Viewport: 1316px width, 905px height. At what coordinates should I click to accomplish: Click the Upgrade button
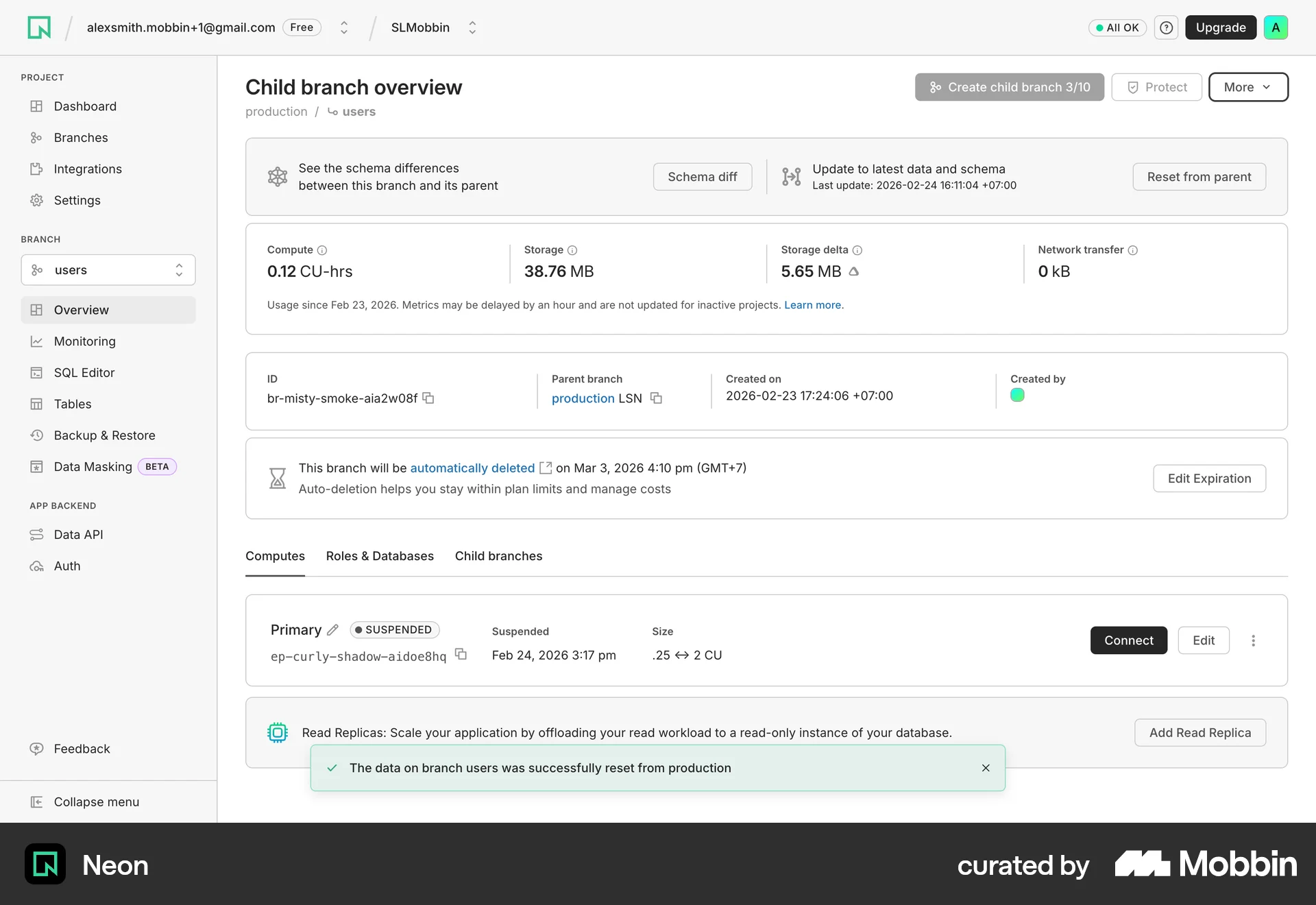point(1221,27)
